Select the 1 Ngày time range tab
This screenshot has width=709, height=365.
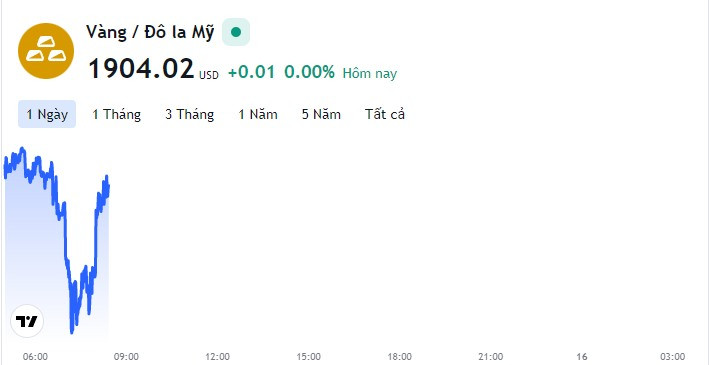point(47,114)
